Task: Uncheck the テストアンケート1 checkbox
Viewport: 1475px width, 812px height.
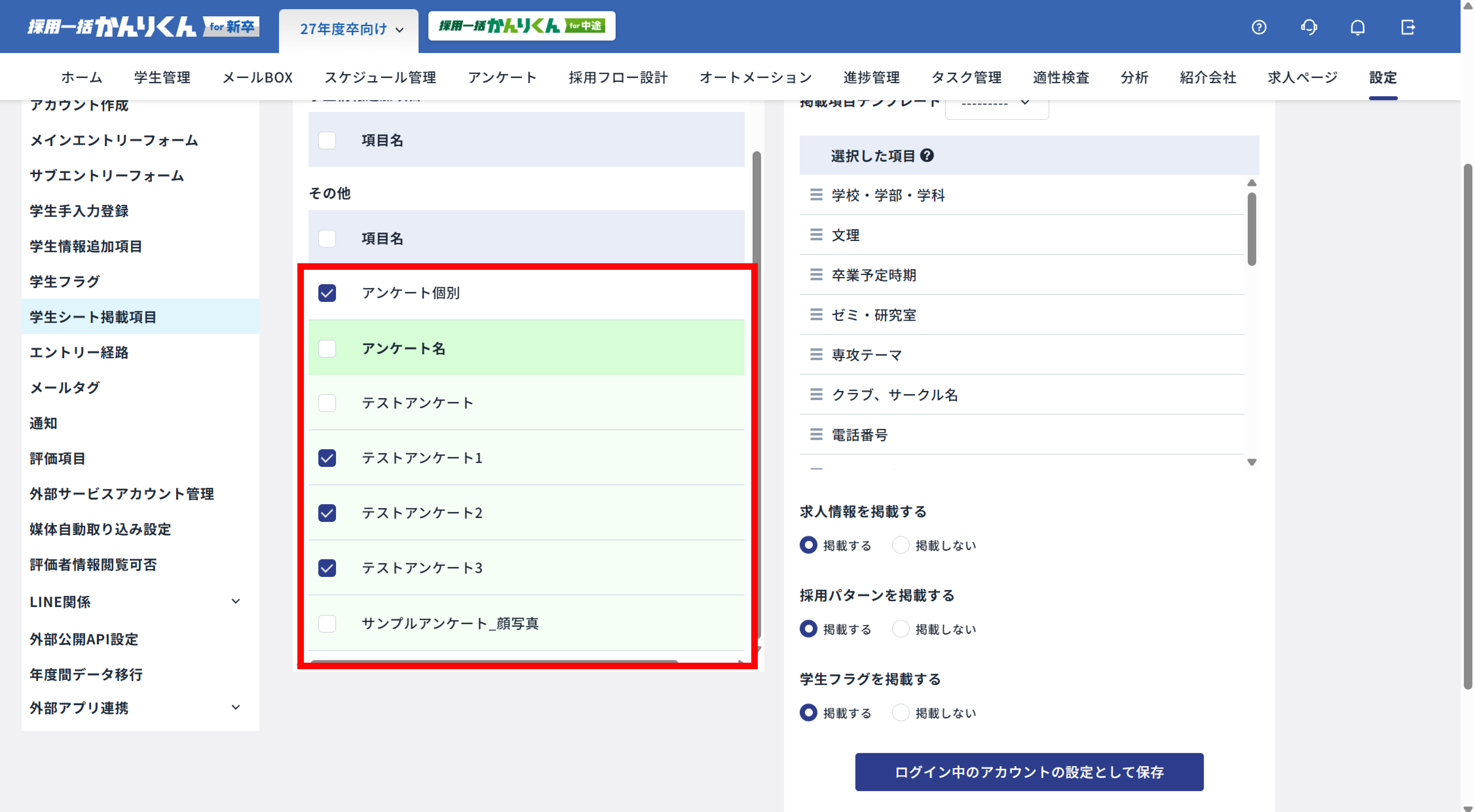Action: click(327, 457)
